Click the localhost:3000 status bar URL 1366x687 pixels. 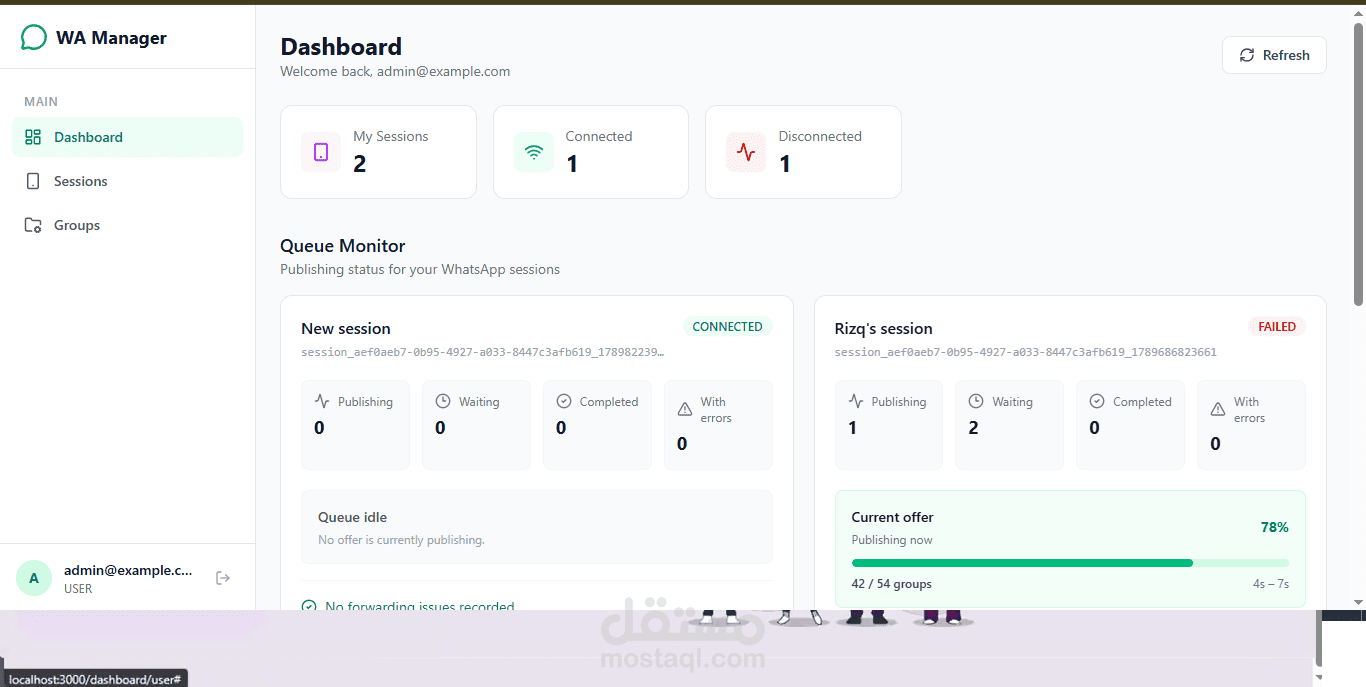point(94,679)
